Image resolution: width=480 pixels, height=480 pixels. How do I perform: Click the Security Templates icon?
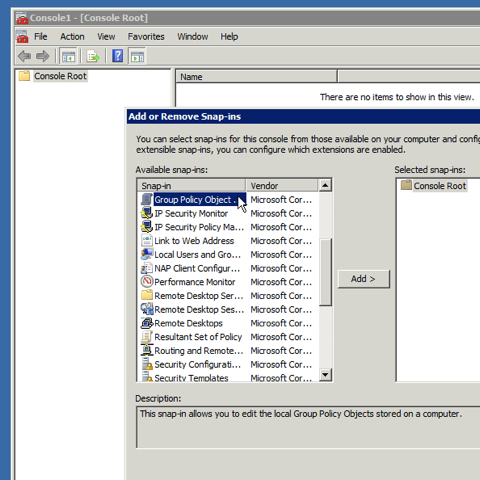coord(146,377)
